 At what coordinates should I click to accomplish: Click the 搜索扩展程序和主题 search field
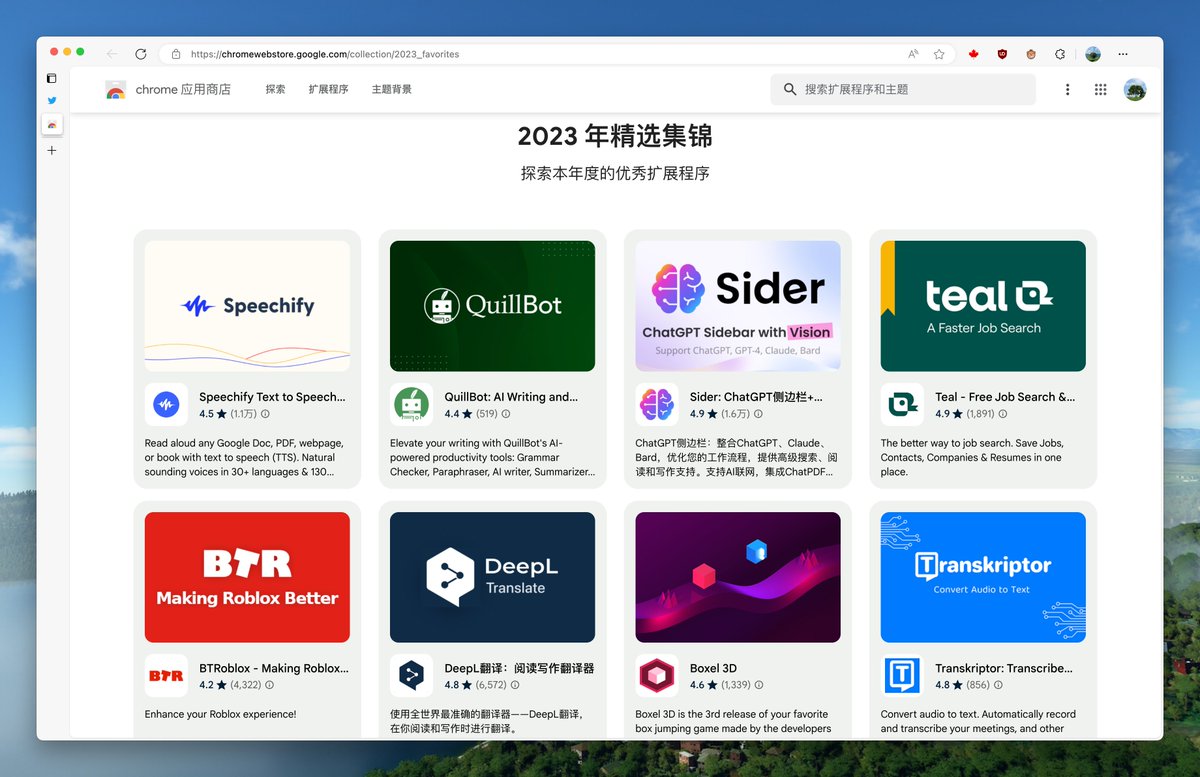click(x=903, y=89)
